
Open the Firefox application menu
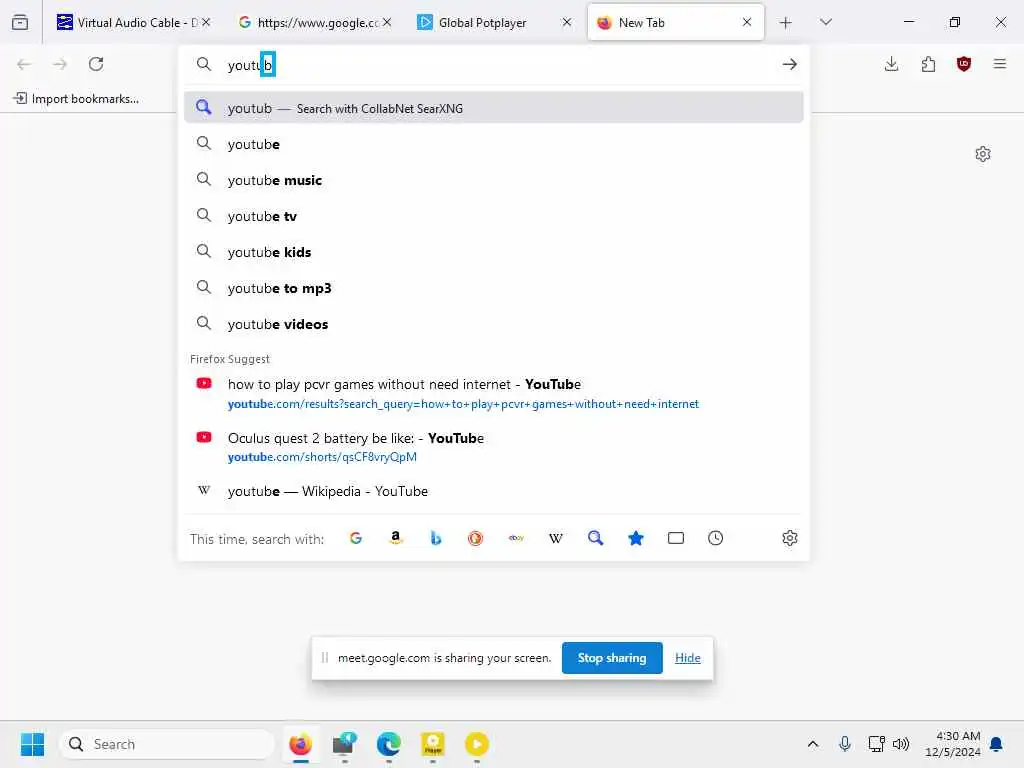pos(1000,64)
